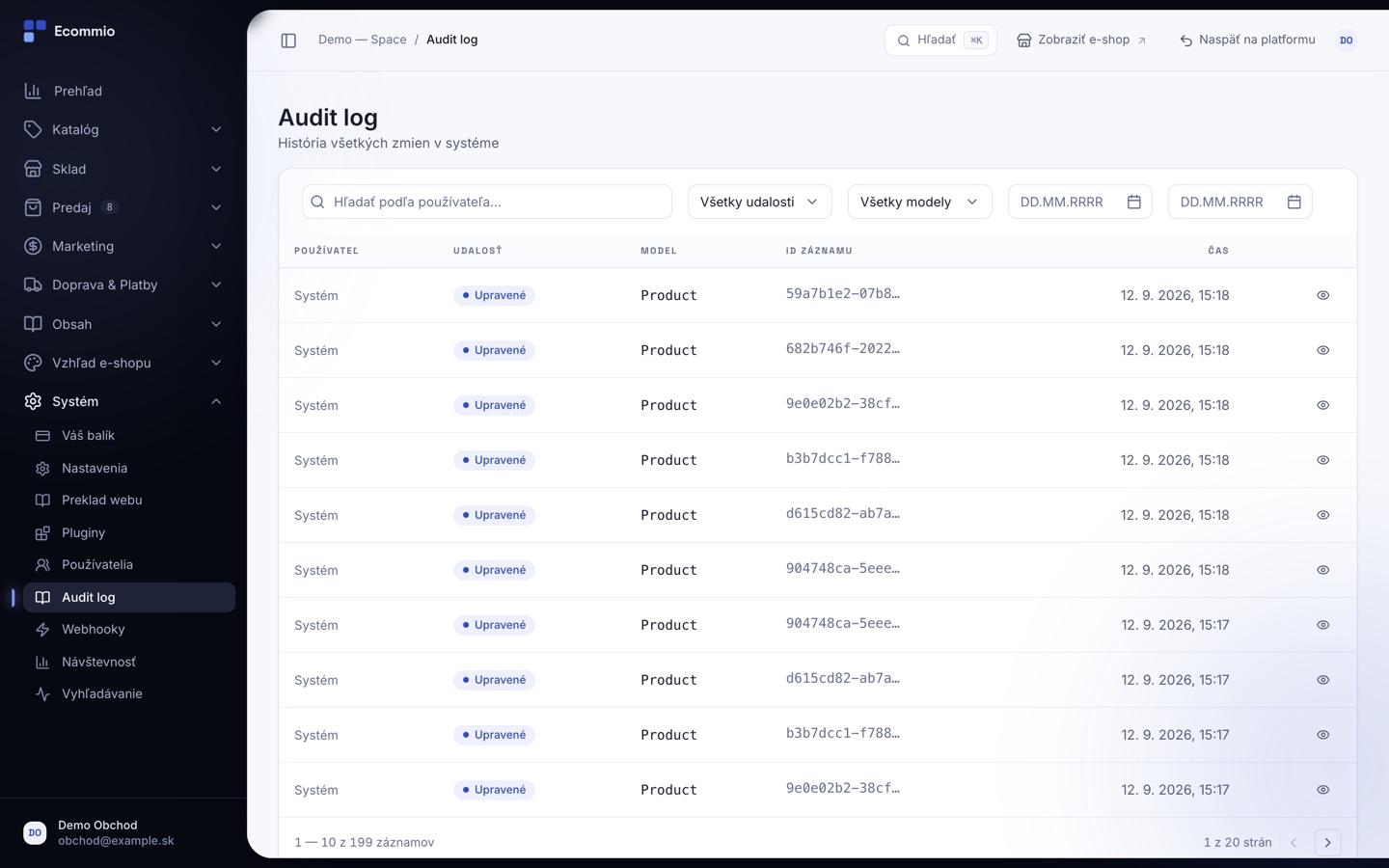Click calendar icon in second date field

[1294, 202]
